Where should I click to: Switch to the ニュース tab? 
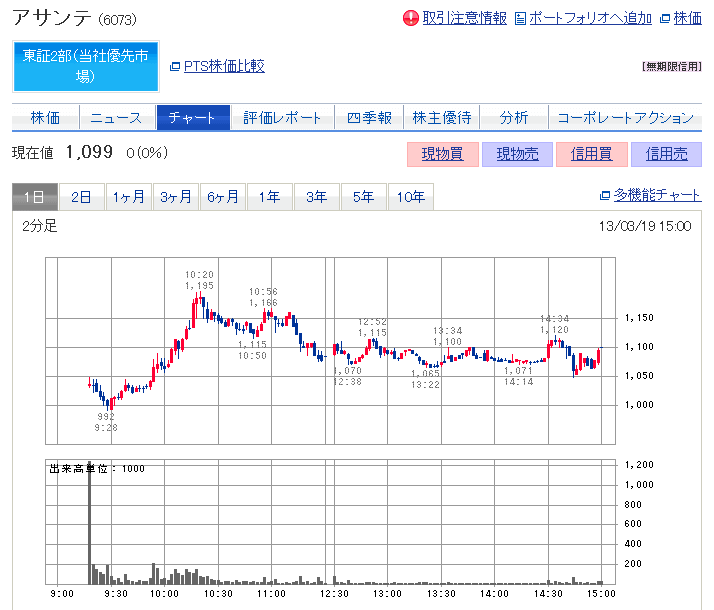[x=116, y=118]
